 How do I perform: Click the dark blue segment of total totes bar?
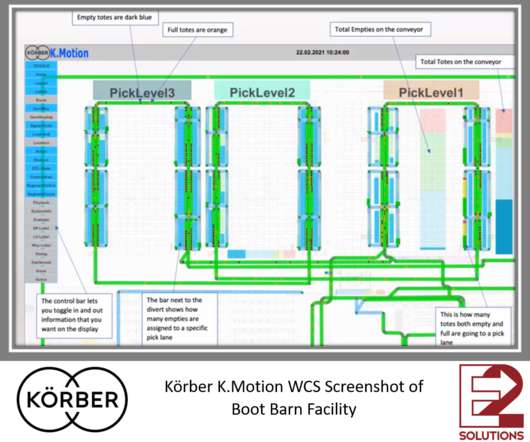click(x=504, y=226)
